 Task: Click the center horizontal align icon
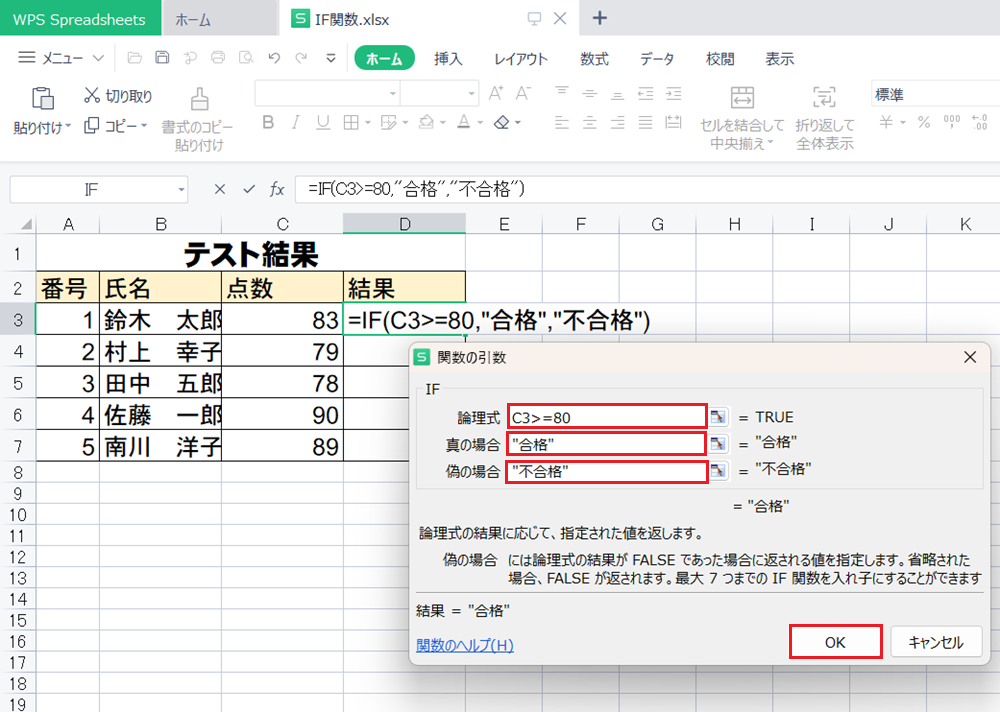point(589,122)
